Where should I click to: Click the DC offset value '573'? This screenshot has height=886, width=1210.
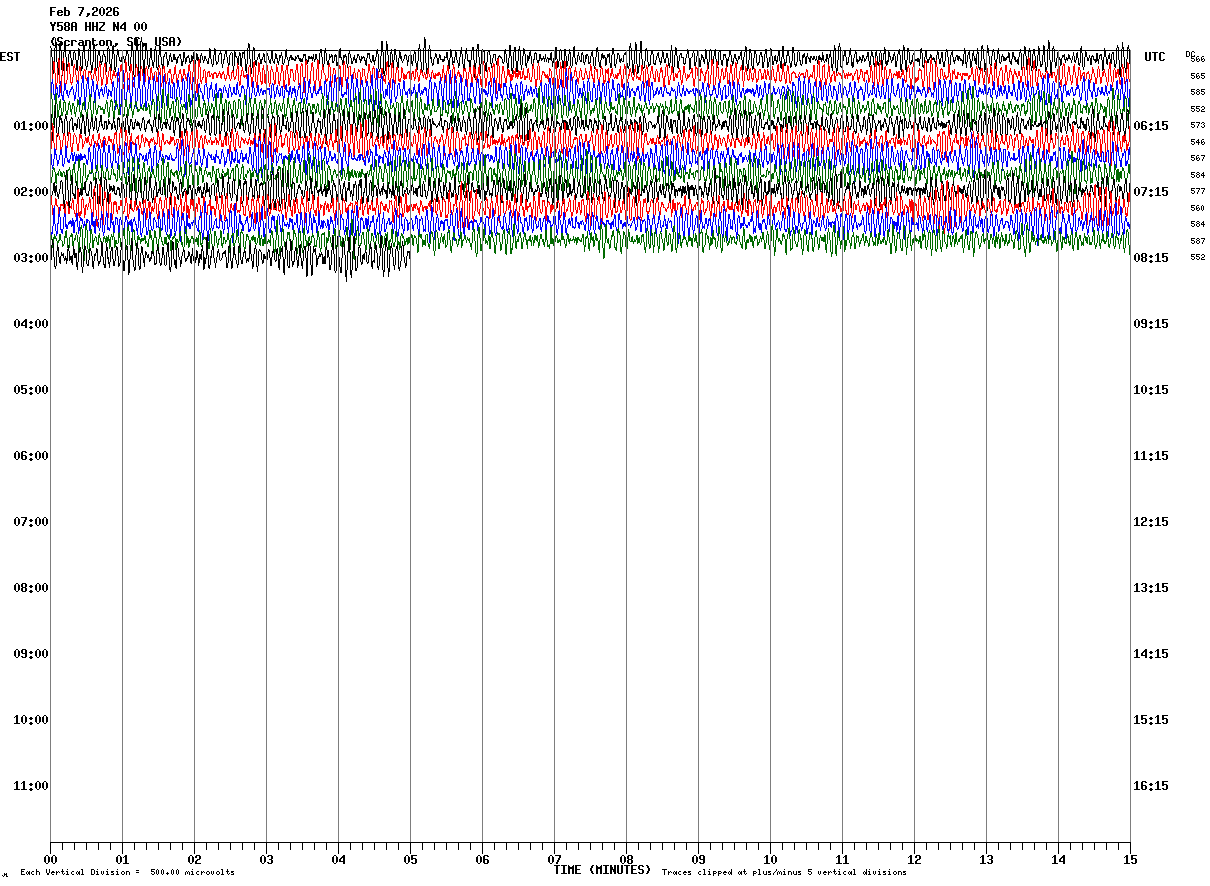(1198, 125)
